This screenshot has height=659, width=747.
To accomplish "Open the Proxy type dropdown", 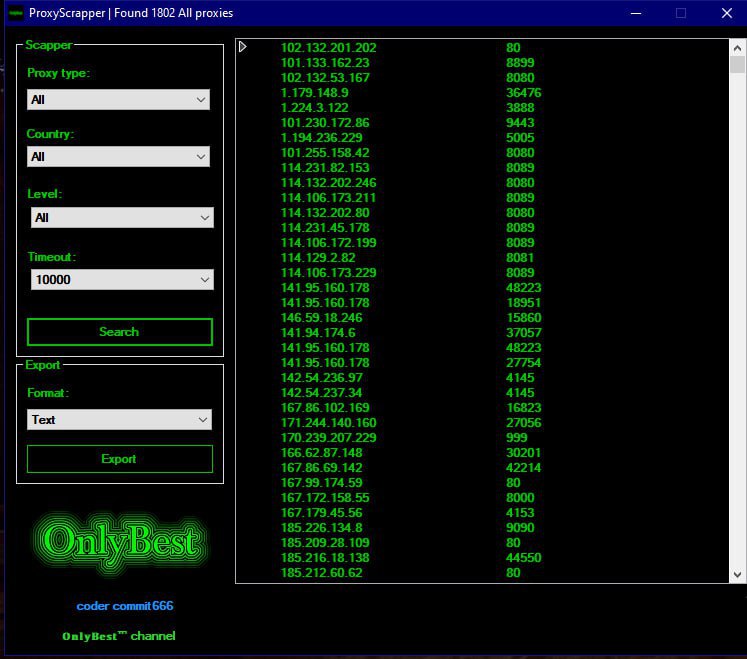I will [x=118, y=100].
